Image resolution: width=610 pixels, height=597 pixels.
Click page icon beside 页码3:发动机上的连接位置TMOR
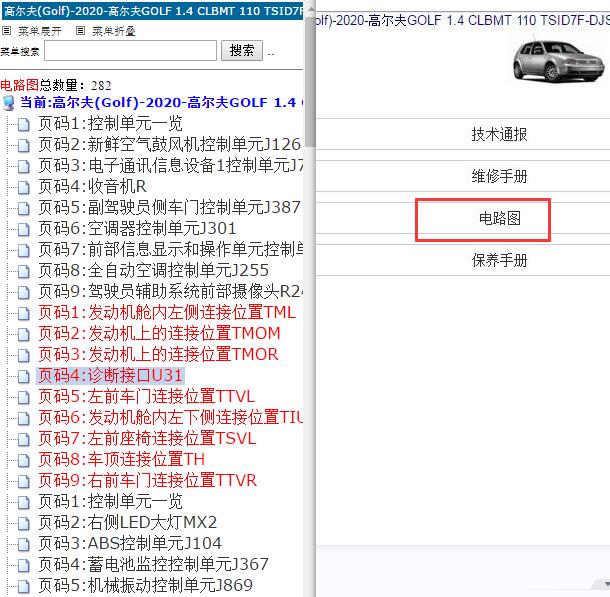pos(24,355)
